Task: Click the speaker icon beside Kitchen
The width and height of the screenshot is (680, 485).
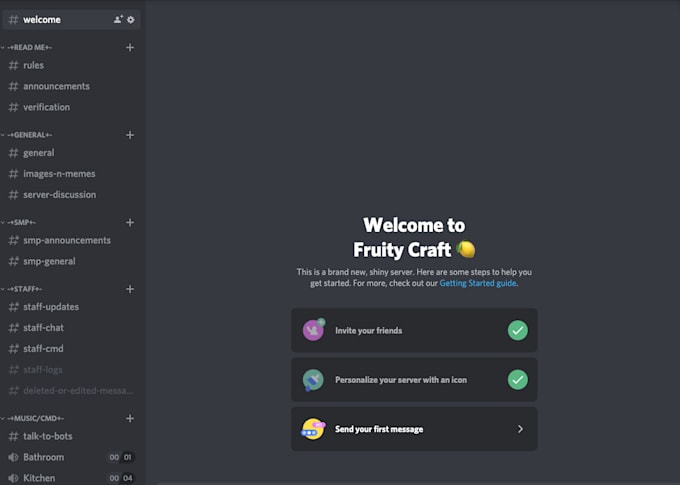Action: [13, 478]
